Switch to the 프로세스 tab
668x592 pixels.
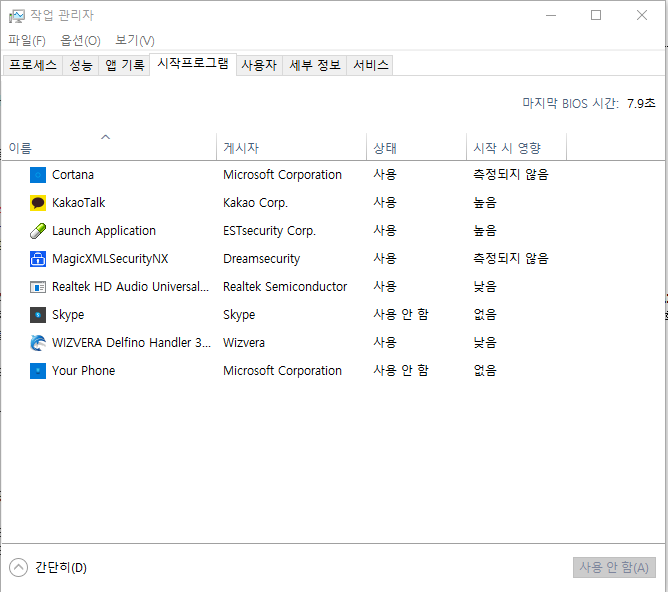click(x=33, y=65)
